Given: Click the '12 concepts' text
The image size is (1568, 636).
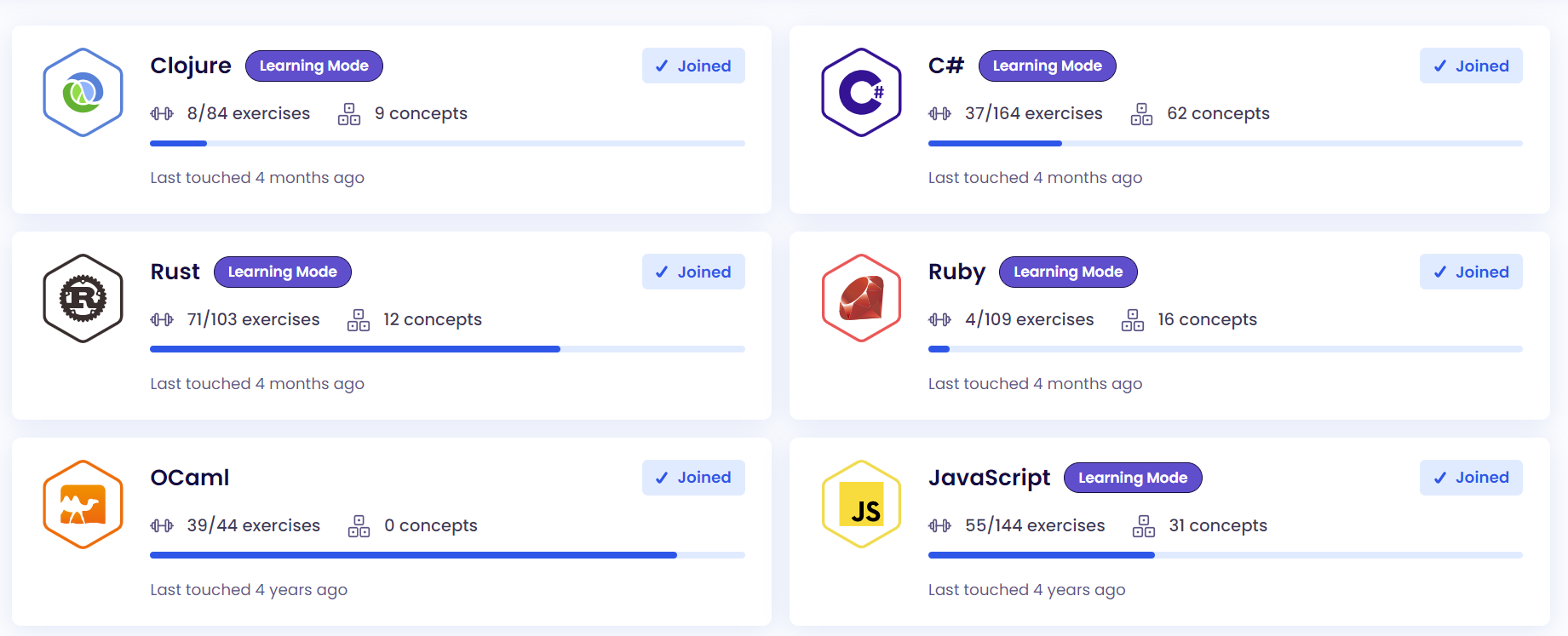Looking at the screenshot, I should pyautogui.click(x=432, y=320).
